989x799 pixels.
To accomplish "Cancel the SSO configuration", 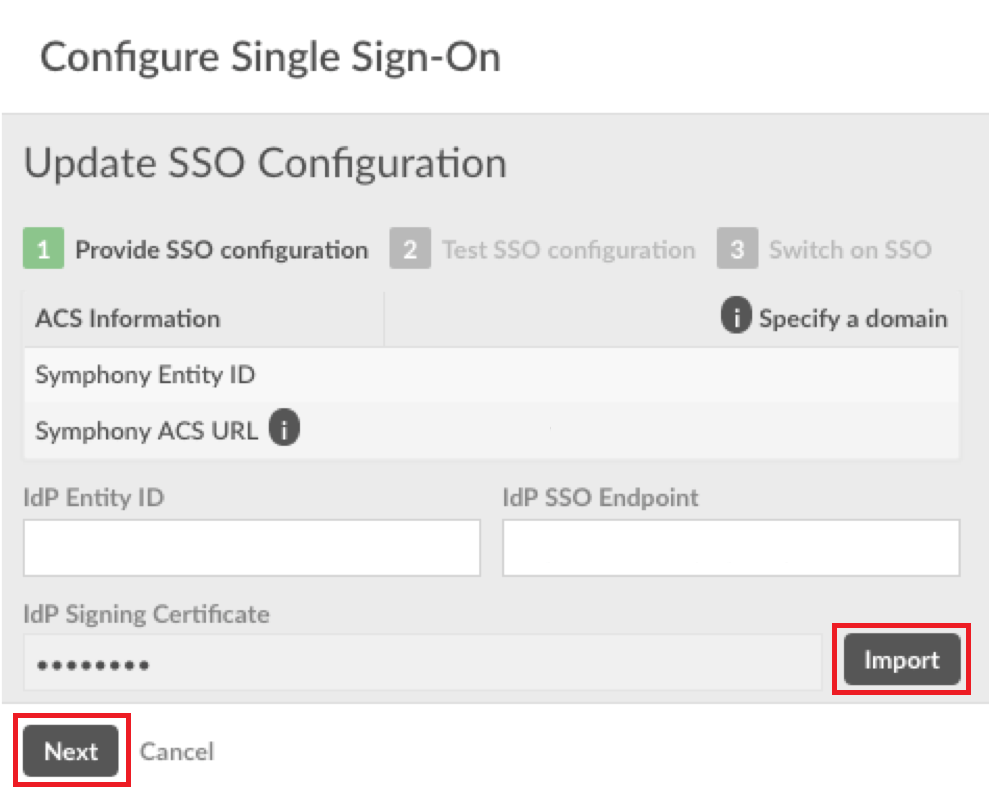I will [177, 751].
